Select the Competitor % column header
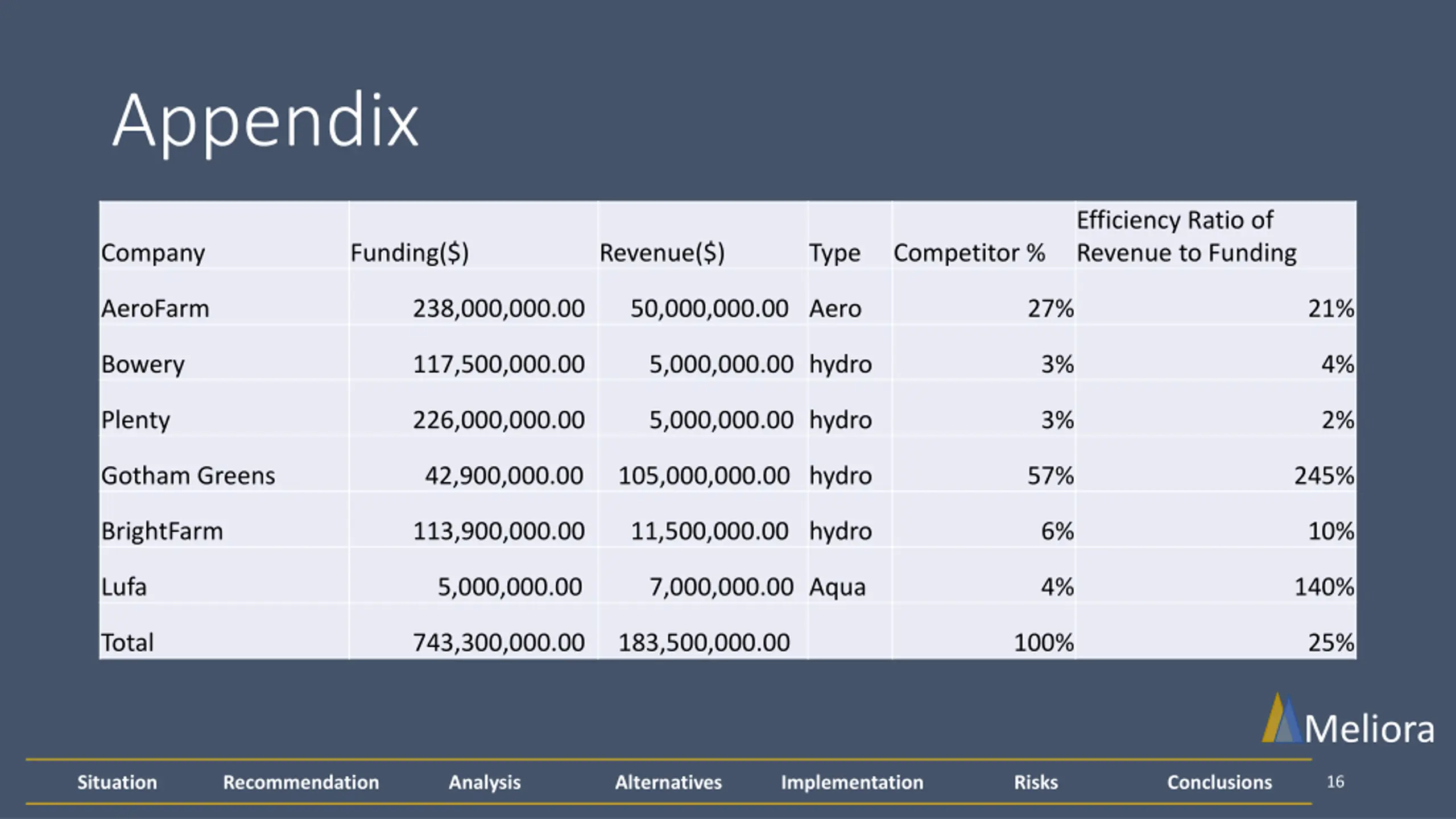The width and height of the screenshot is (1456, 819). pos(969,253)
